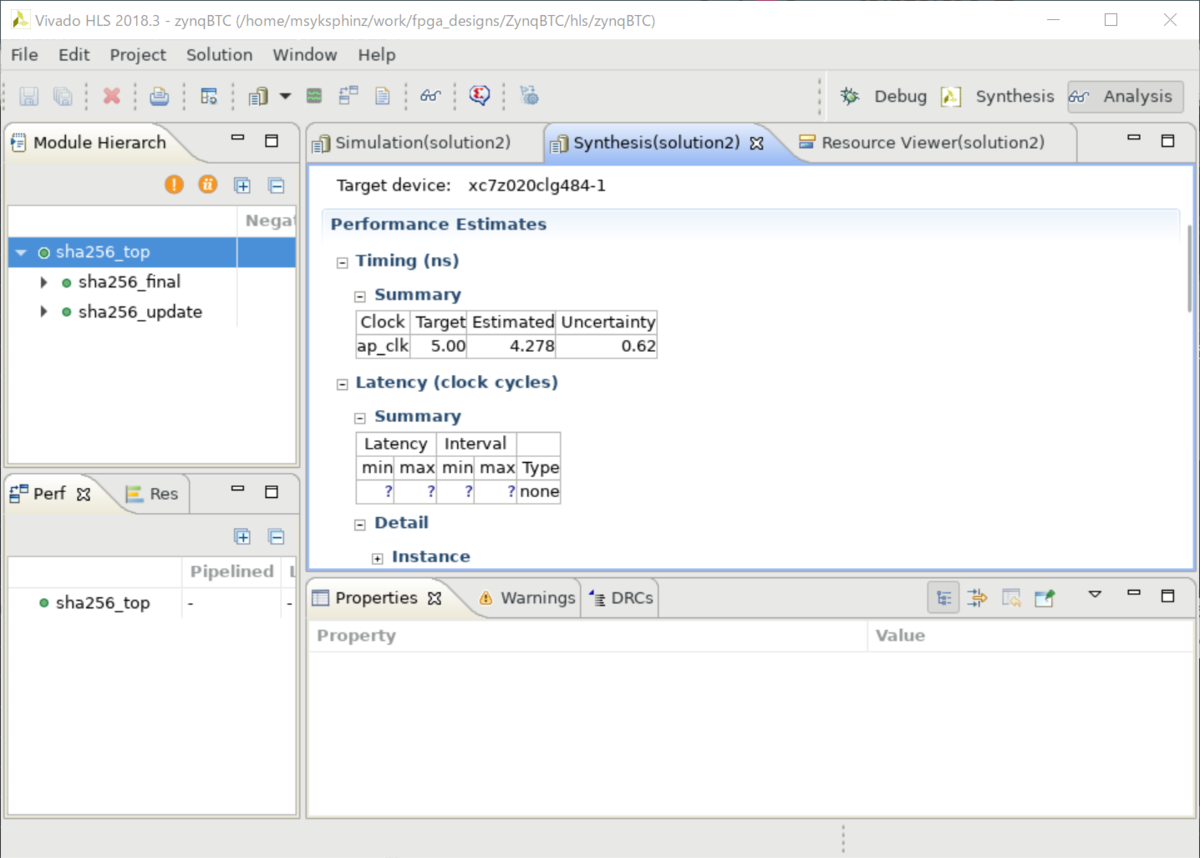This screenshot has width=1200, height=858.
Task: Click the Pipelined column header
Action: [x=232, y=571]
